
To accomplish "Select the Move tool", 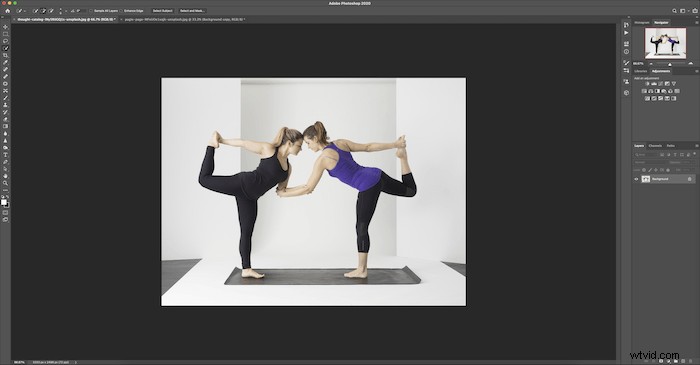I will coord(5,27).
